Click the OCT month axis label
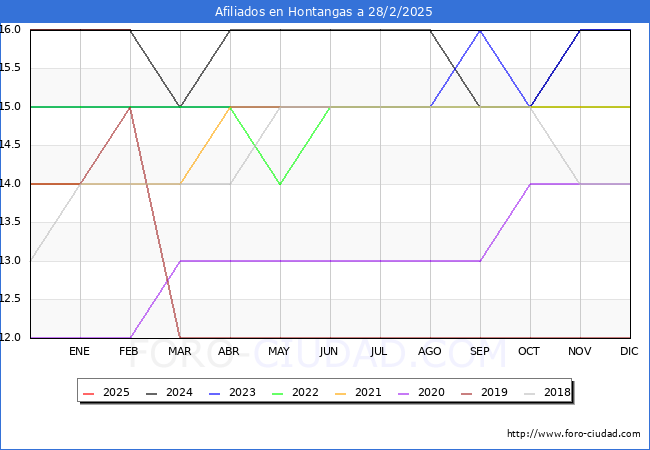The height and width of the screenshot is (450, 650). click(x=529, y=351)
